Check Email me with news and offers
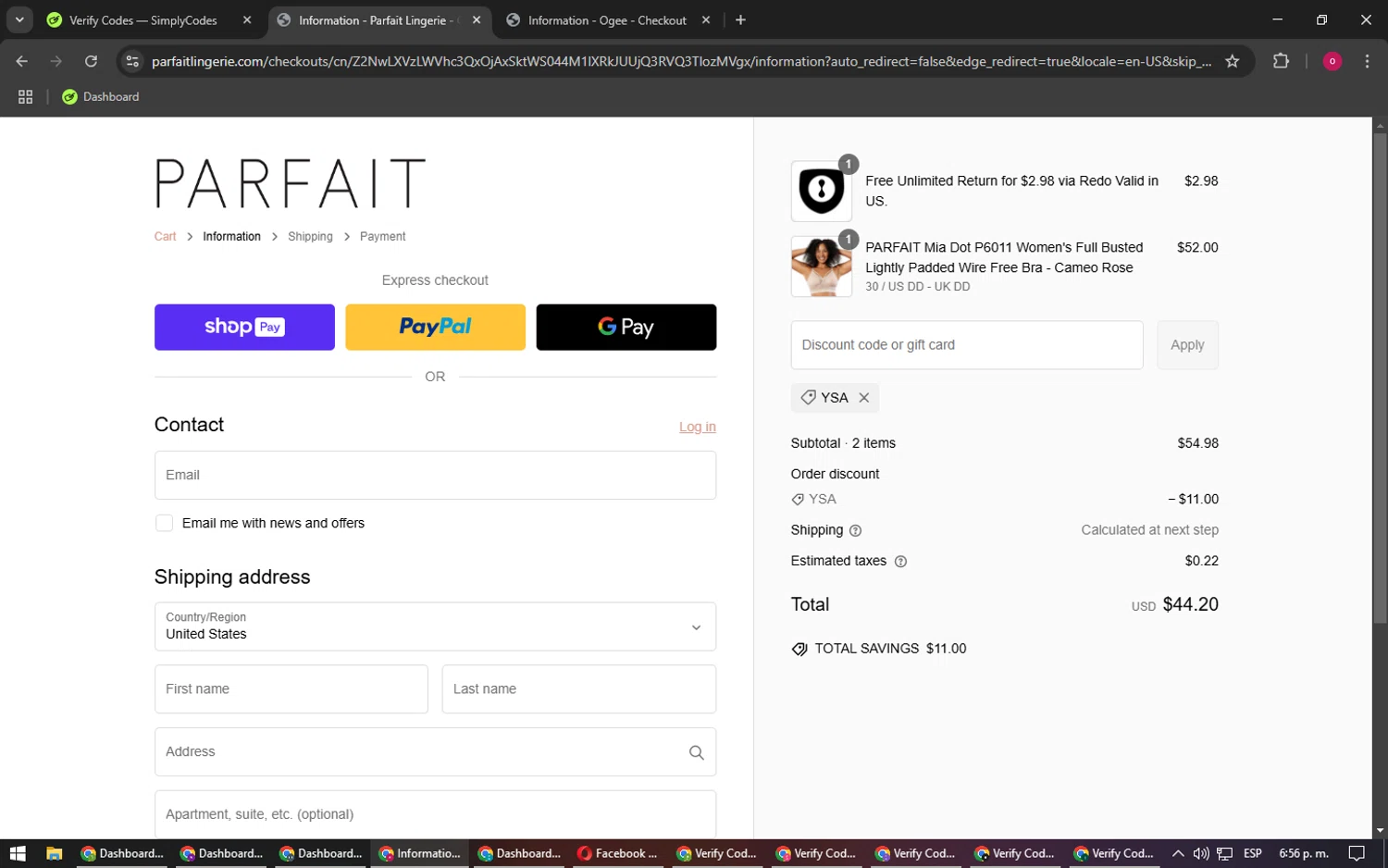Viewport: 1388px width, 868px height. 164,524
